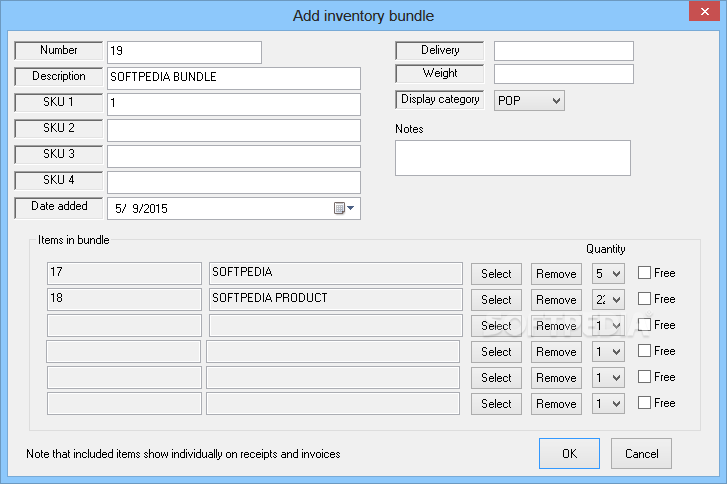
Task: Click inside the Notes text area
Action: 513,158
